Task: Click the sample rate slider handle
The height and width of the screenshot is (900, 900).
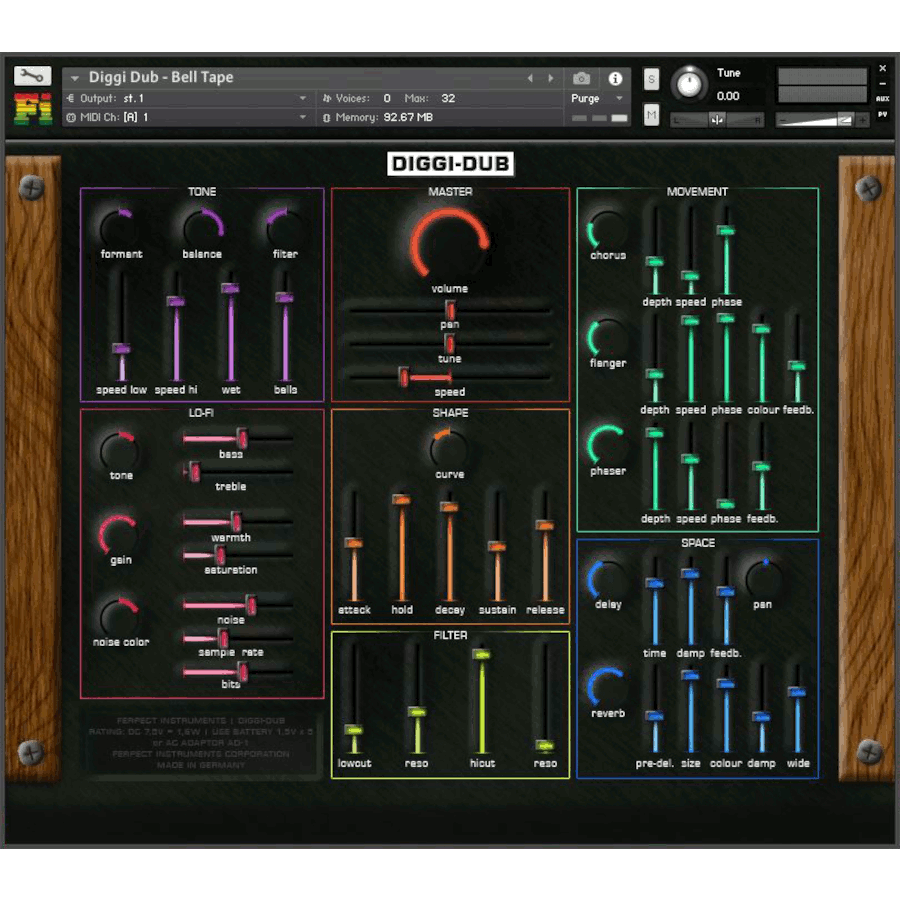Action: point(223,638)
